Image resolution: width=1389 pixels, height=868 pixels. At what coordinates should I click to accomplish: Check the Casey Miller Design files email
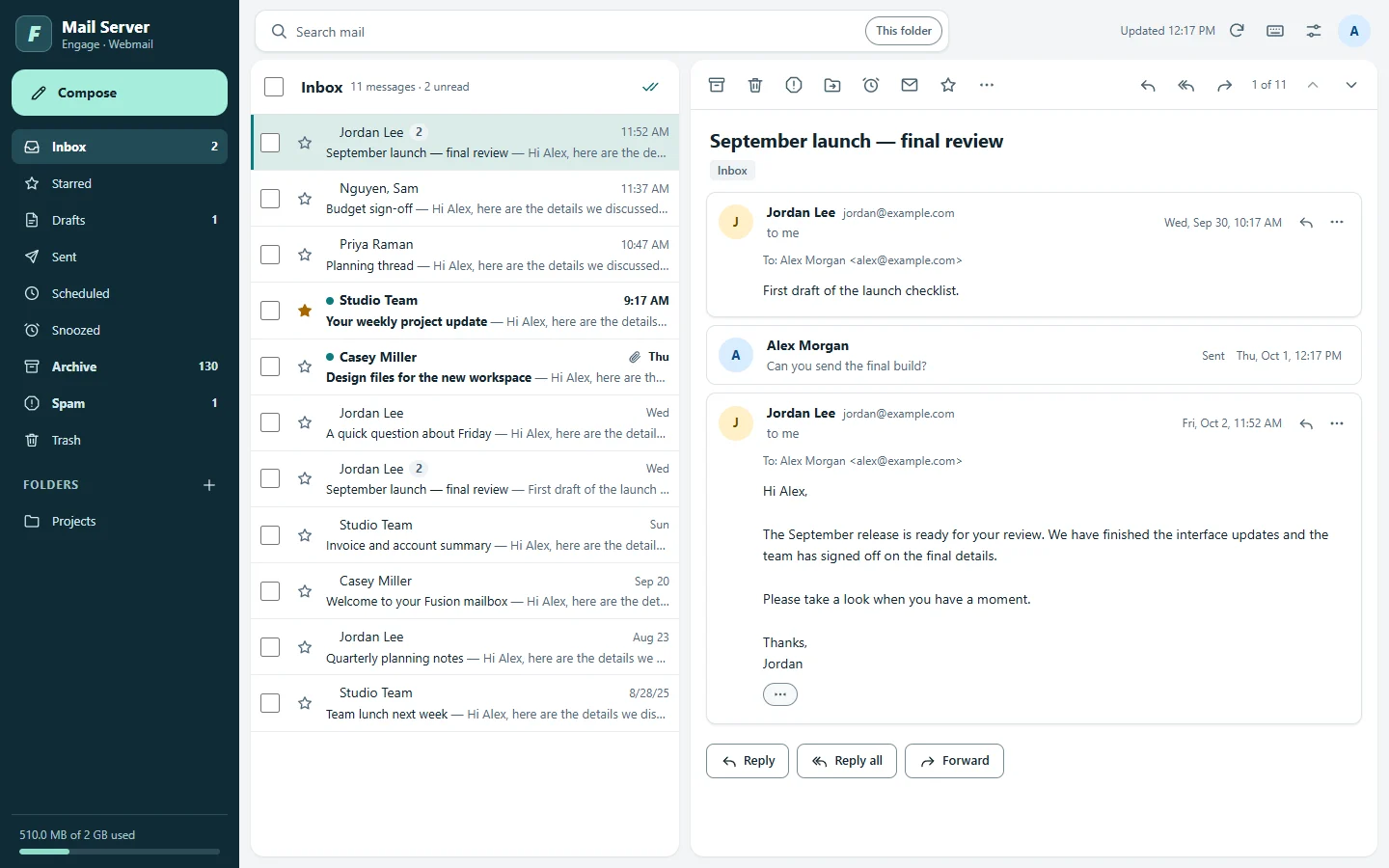270,366
